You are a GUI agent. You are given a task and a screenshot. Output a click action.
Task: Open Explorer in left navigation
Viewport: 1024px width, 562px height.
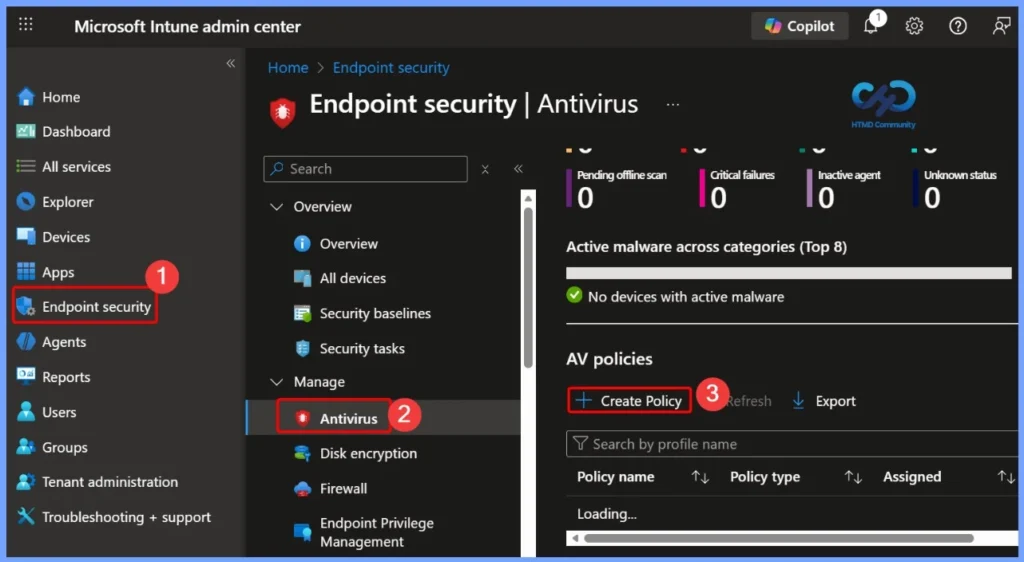[x=55, y=202]
